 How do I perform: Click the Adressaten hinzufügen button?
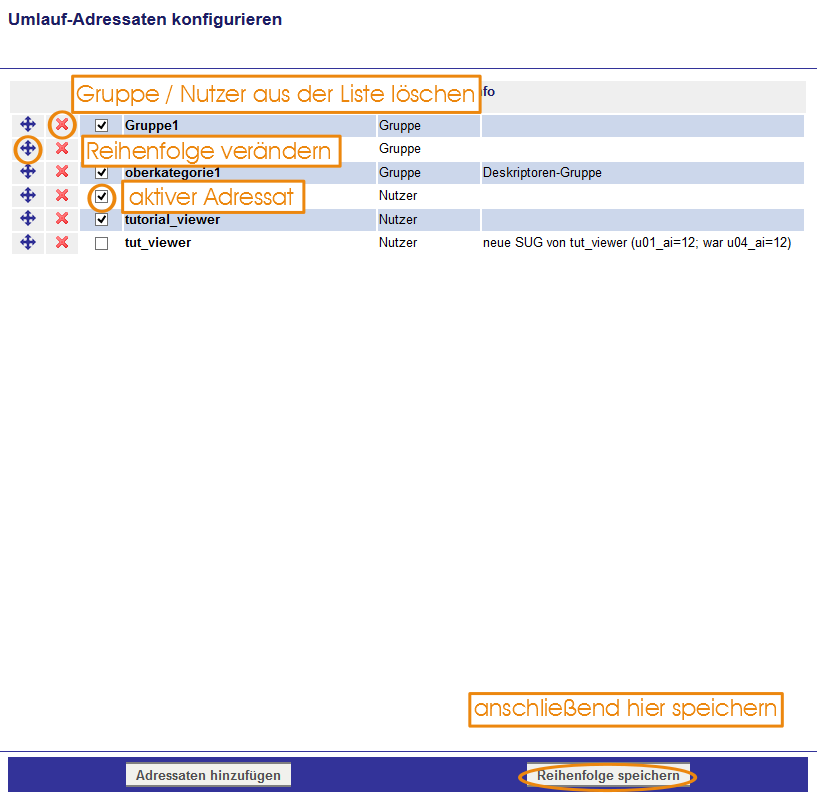point(208,775)
